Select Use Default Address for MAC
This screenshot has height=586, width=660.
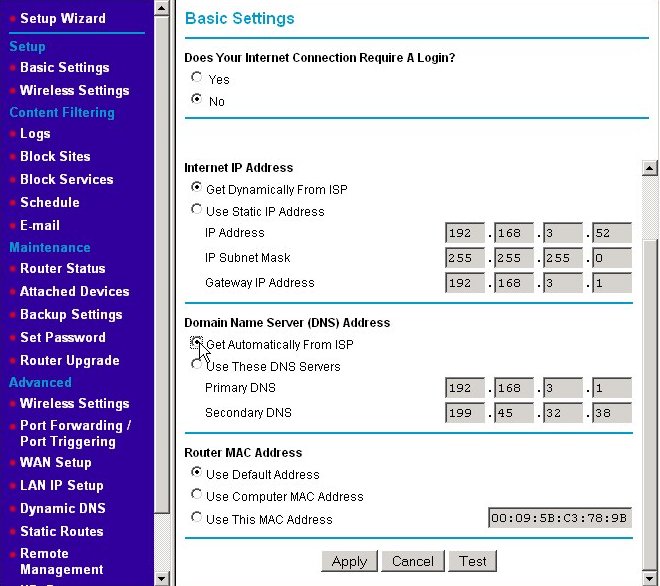click(x=196, y=472)
